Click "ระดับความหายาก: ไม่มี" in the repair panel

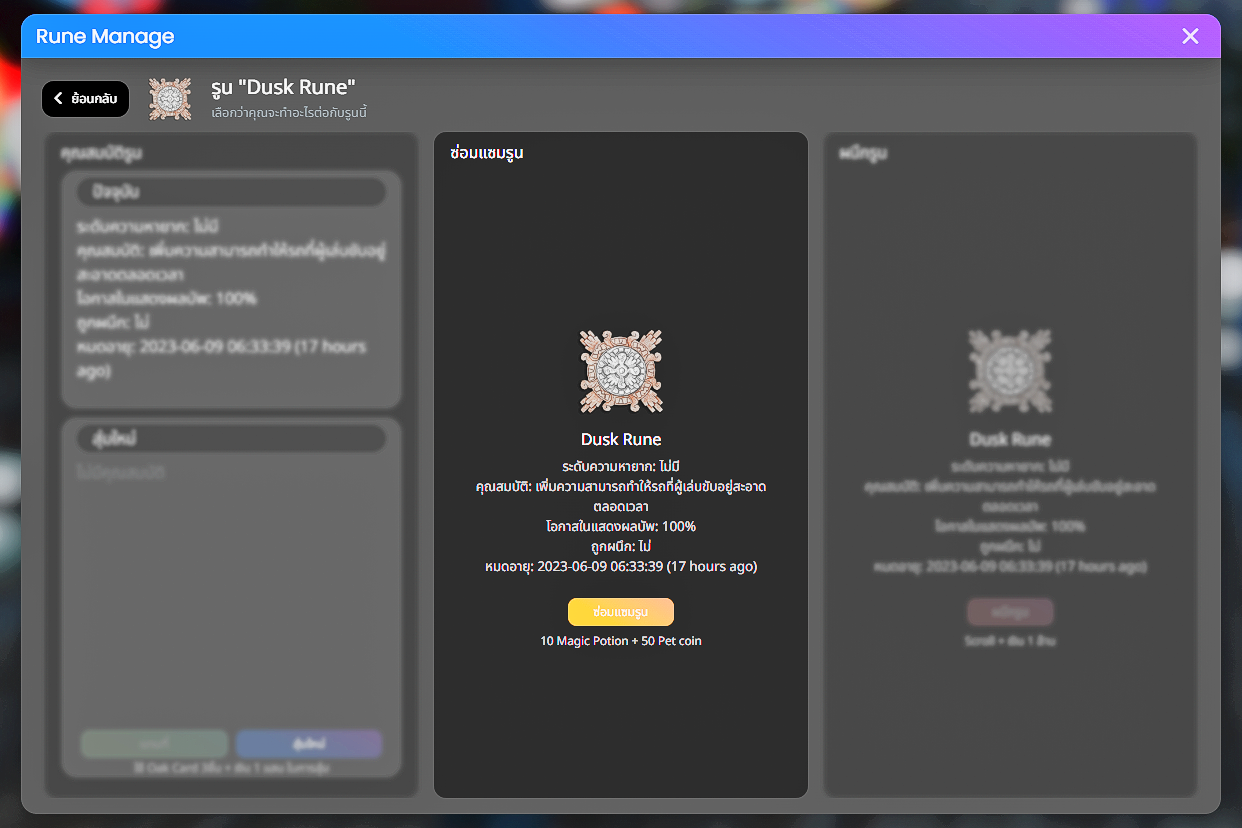pos(621,466)
